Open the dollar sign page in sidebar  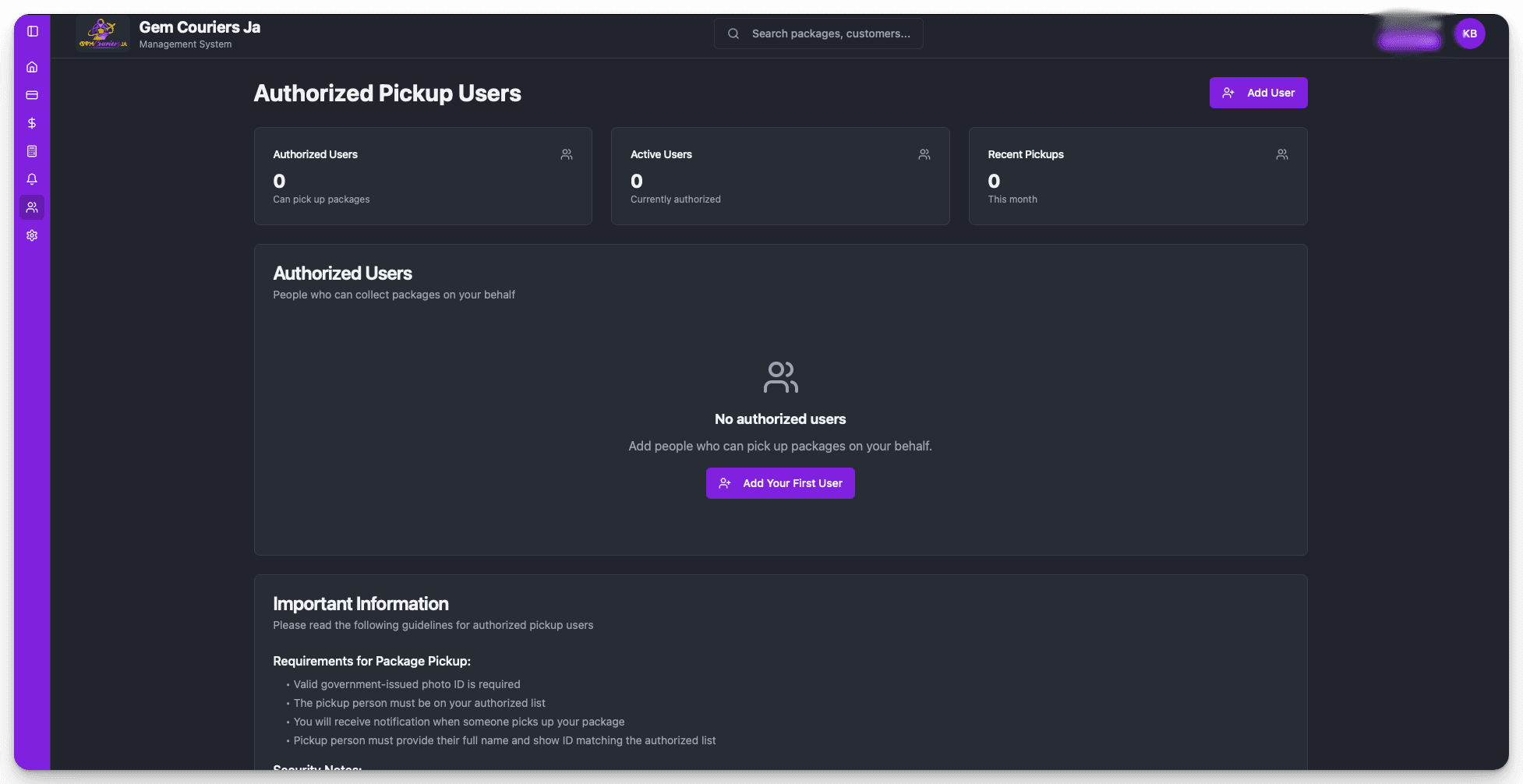[32, 123]
